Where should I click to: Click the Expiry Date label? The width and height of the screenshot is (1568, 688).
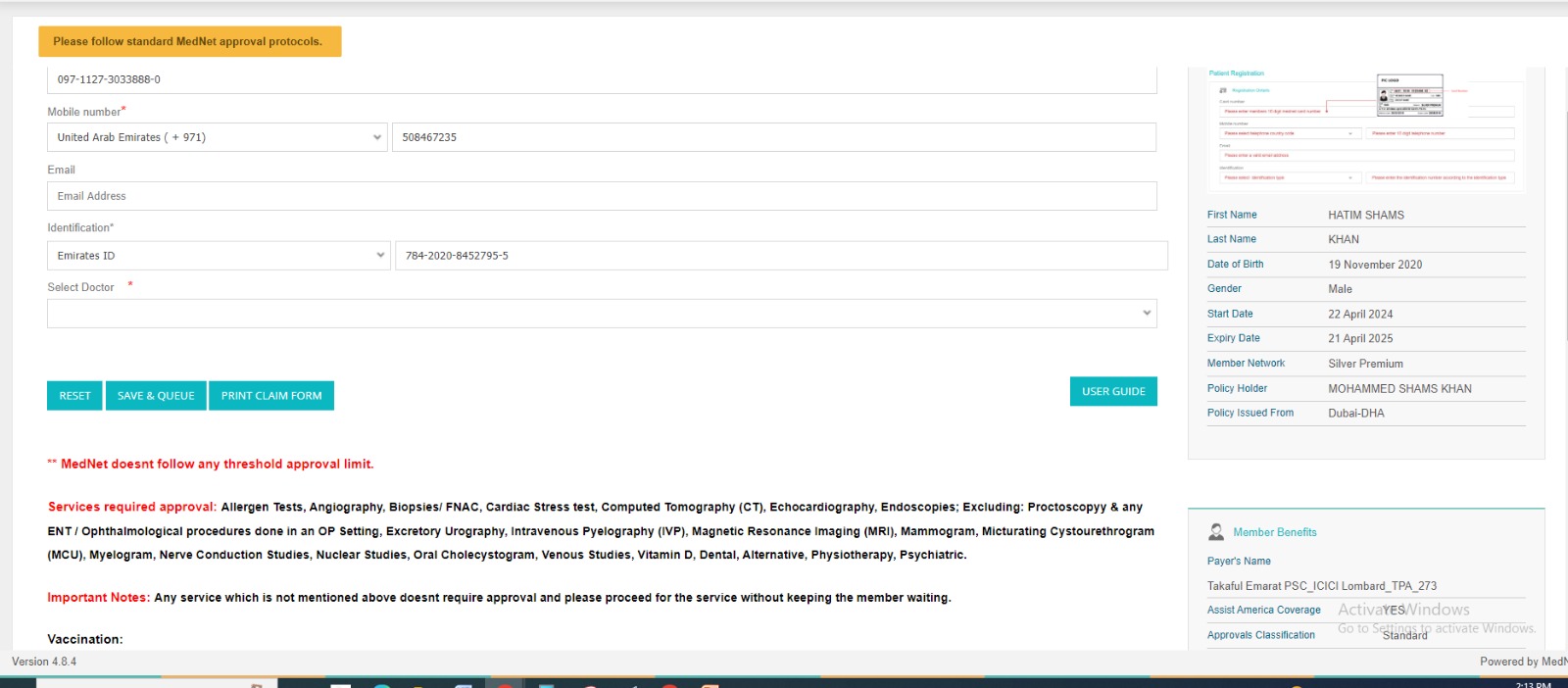pos(1234,338)
